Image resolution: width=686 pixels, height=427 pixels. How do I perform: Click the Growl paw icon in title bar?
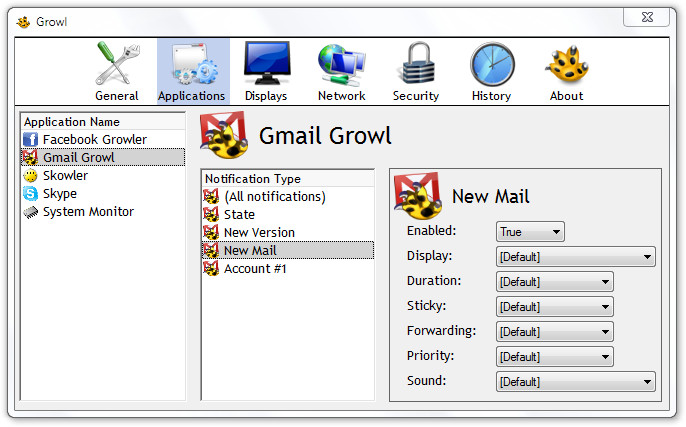[23, 22]
